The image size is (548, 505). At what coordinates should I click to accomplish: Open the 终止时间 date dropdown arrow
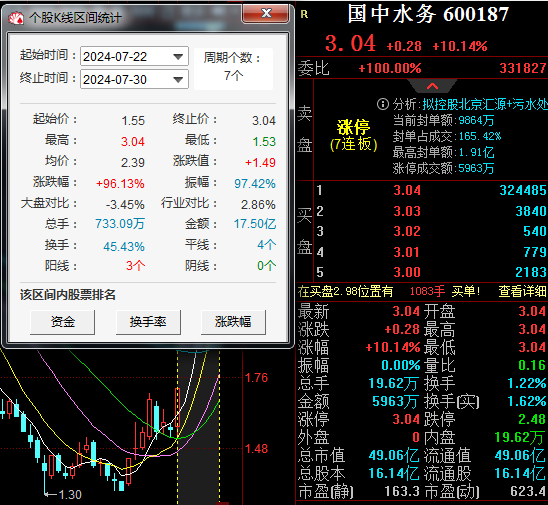click(x=178, y=80)
